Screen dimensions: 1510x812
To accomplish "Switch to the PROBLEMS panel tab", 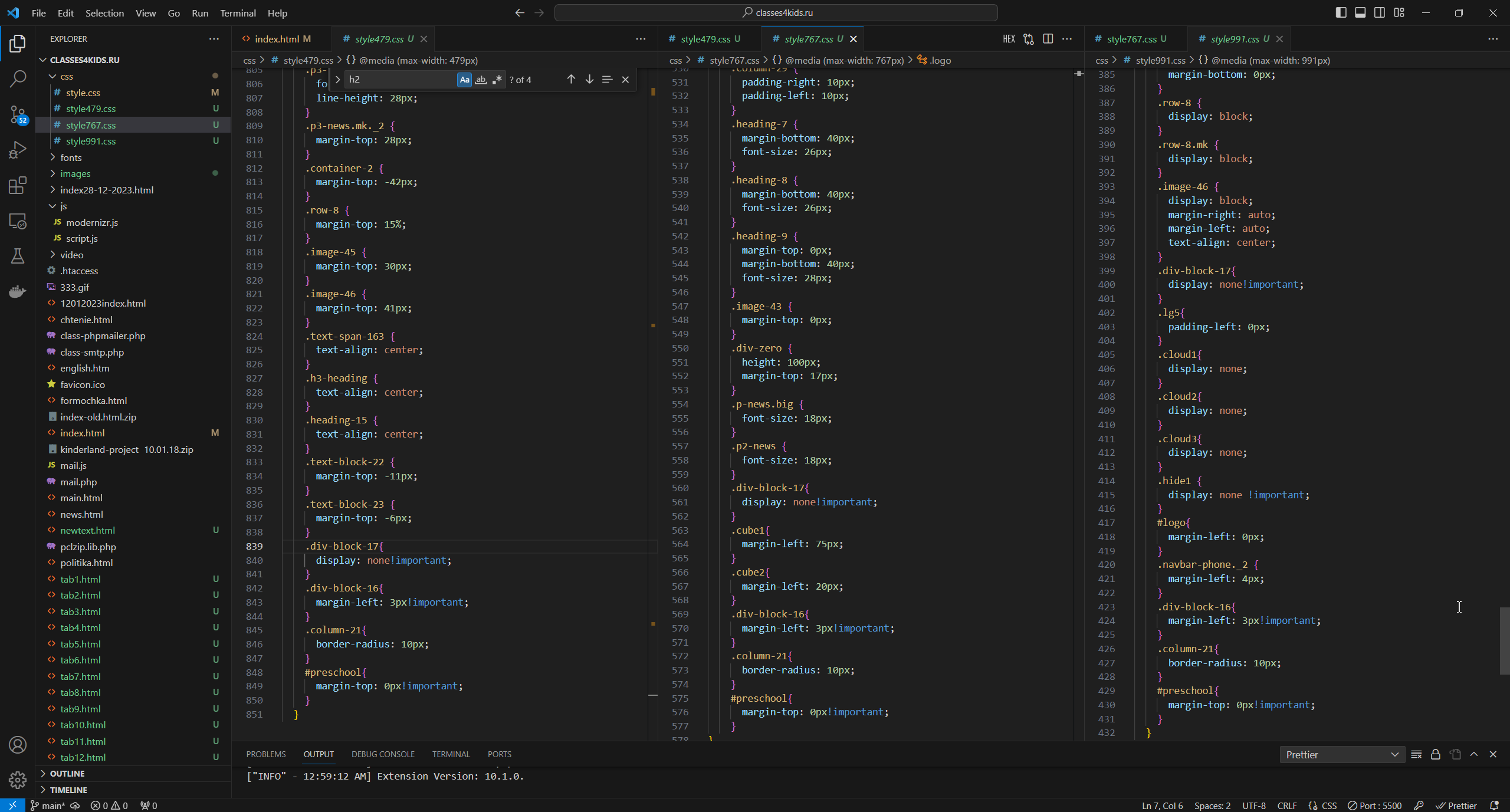I will [x=265, y=754].
